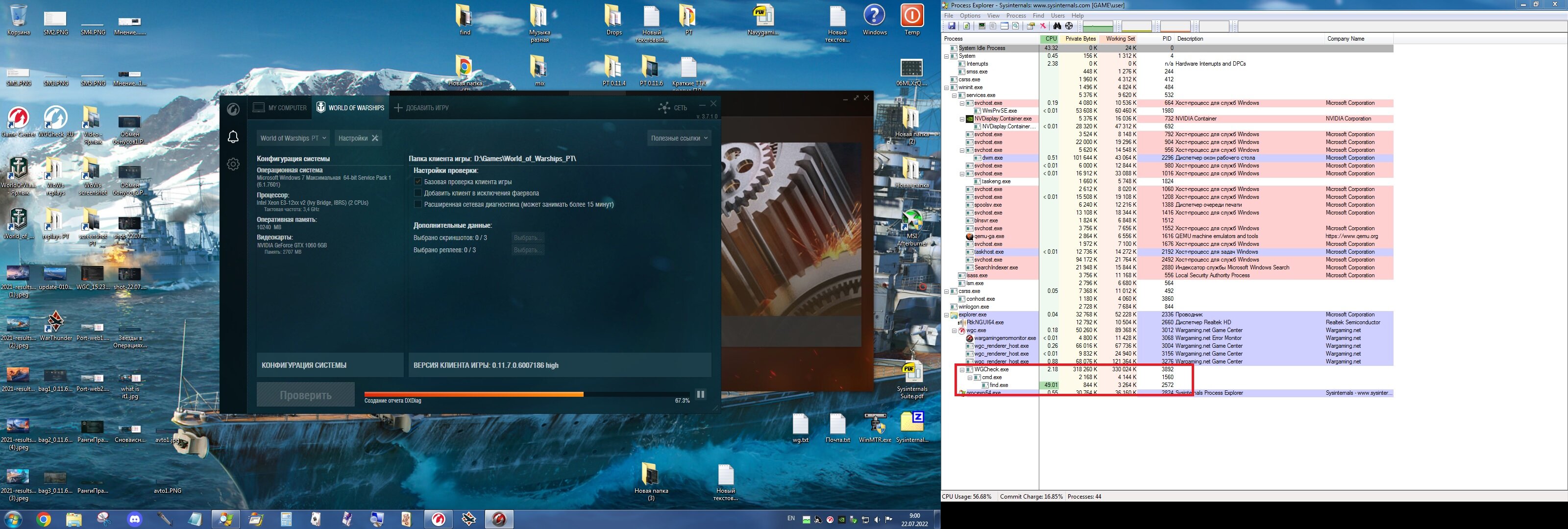Toggle the process tree view toolbar icon
Screen dimensions: 1568x529
[993, 26]
